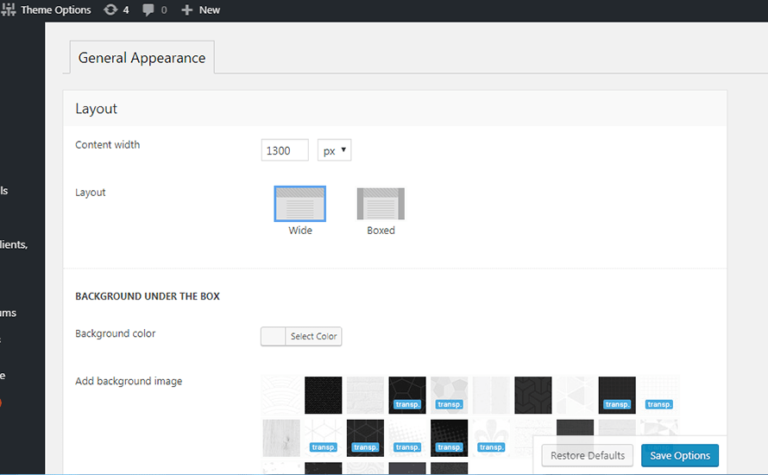Choose the first light wave pattern thumbnail

(x=281, y=395)
